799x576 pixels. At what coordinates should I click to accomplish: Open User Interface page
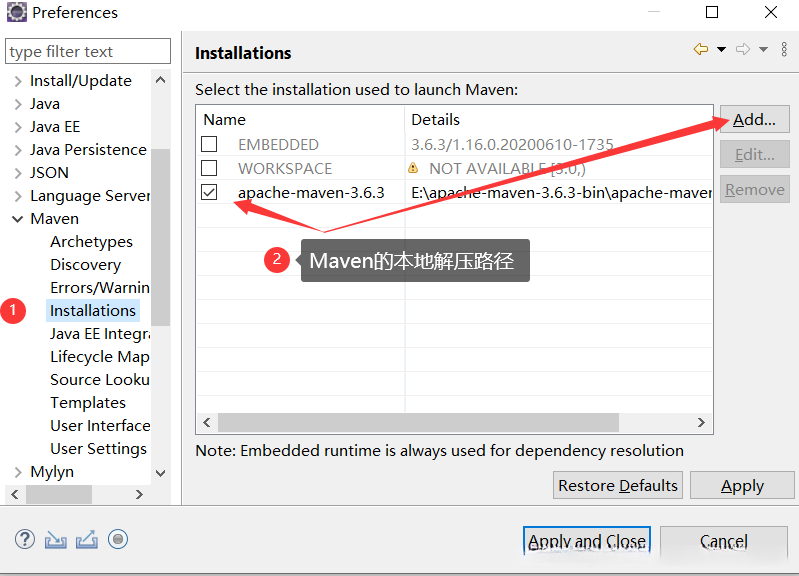point(100,425)
